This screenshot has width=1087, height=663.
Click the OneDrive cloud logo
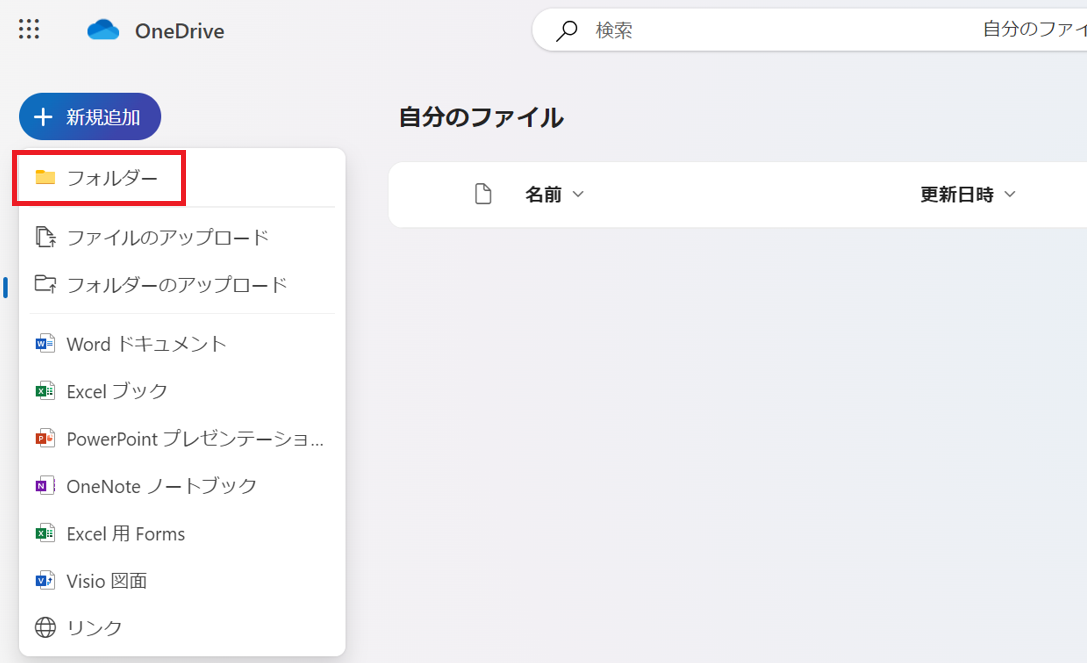[x=103, y=30]
